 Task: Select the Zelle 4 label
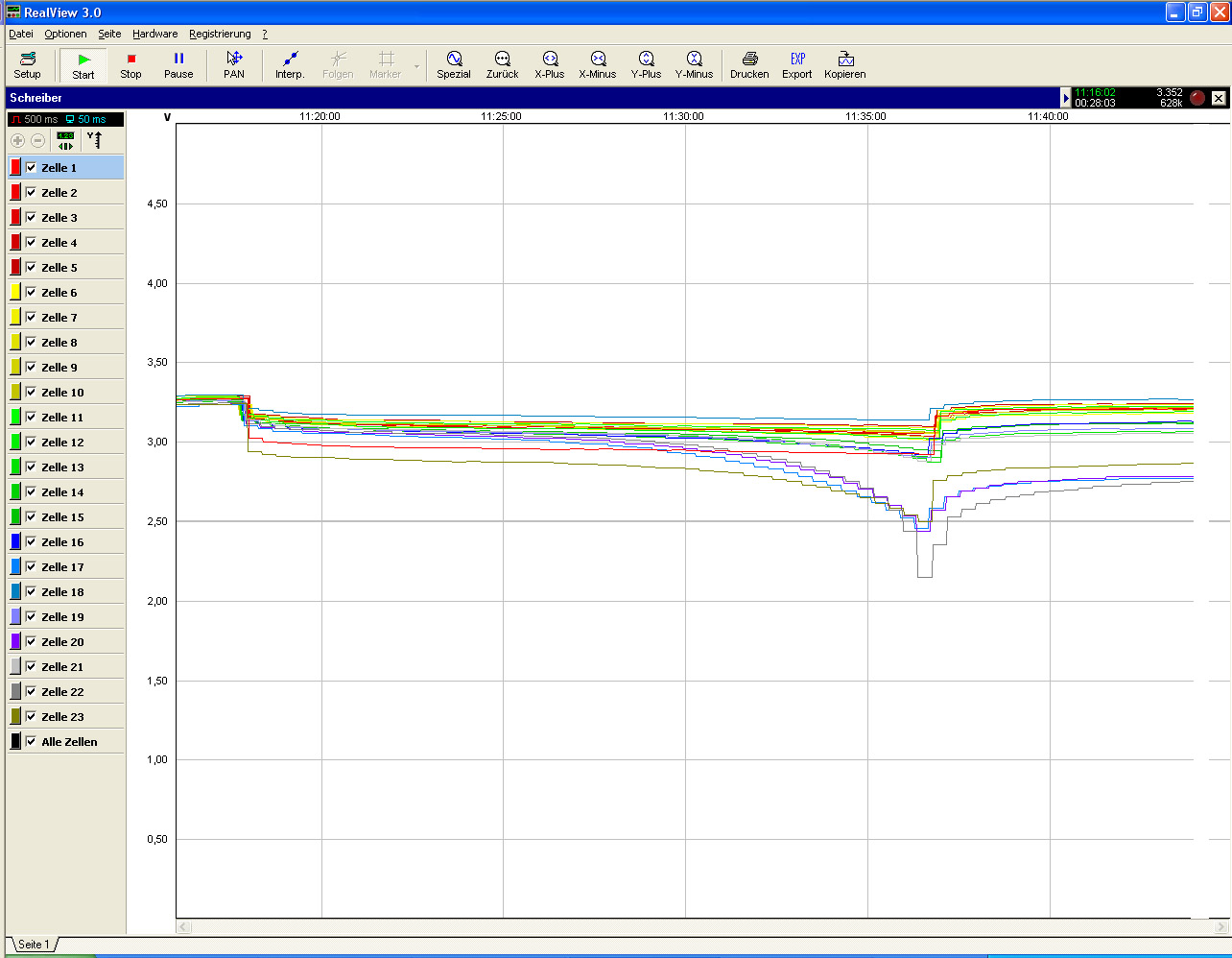point(59,243)
